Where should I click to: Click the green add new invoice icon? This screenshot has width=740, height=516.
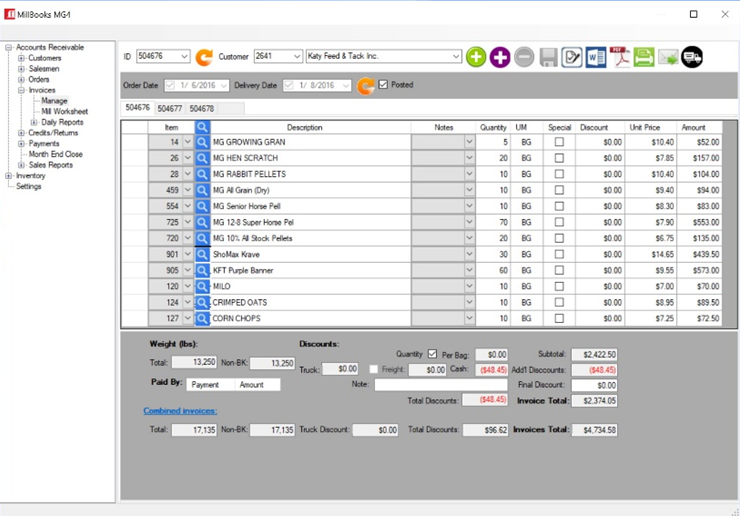click(476, 57)
